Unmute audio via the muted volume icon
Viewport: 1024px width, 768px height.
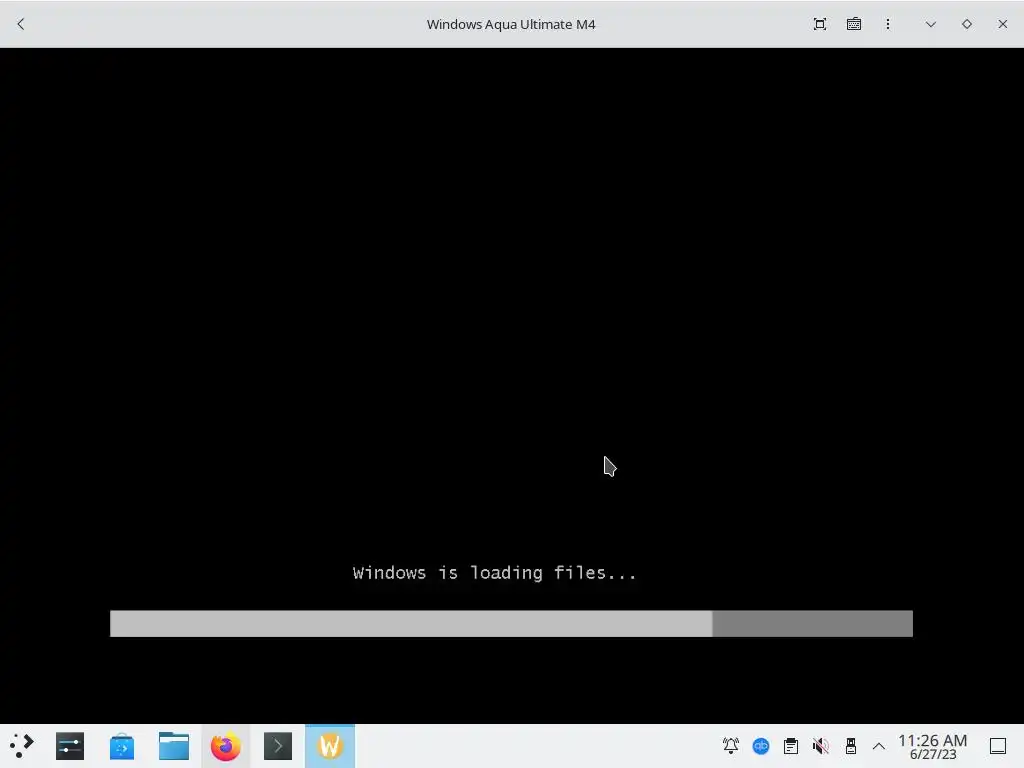click(821, 746)
